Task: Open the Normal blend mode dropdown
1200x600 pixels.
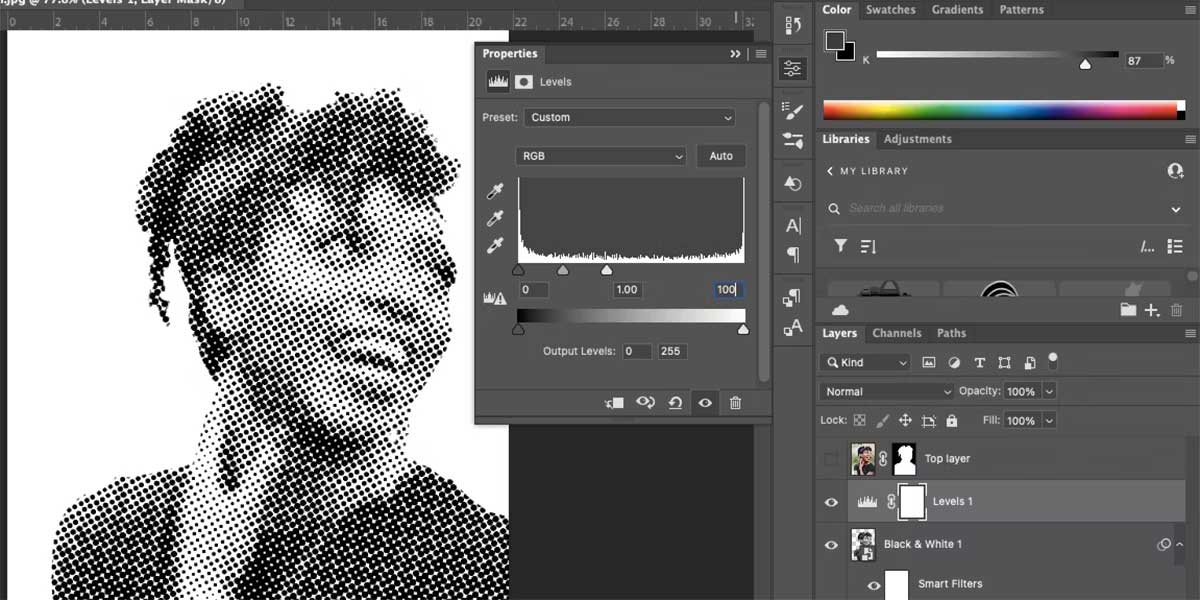Action: pyautogui.click(x=886, y=391)
